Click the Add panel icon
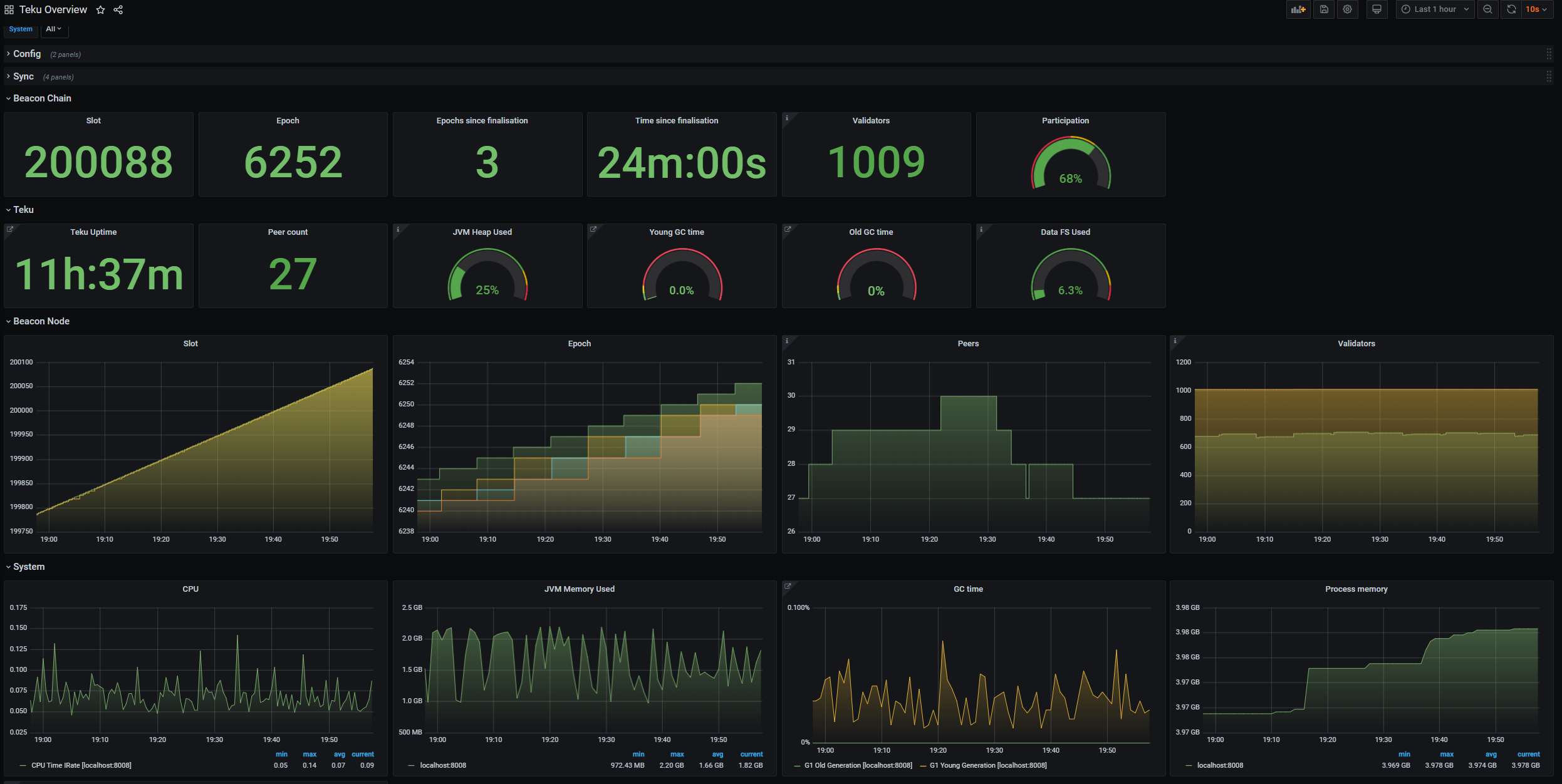1562x784 pixels. pos(1298,9)
